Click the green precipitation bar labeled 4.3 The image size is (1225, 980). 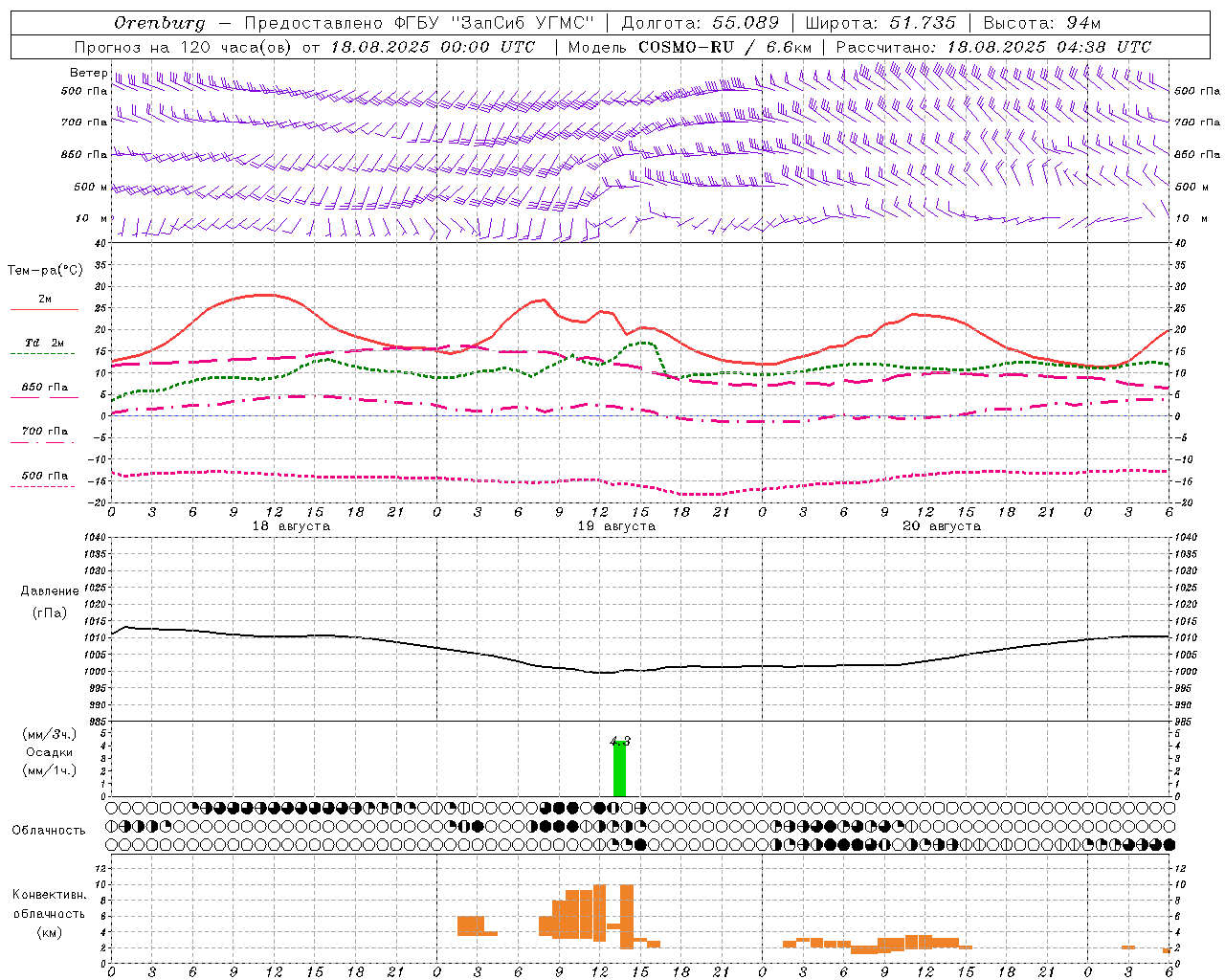(x=619, y=768)
